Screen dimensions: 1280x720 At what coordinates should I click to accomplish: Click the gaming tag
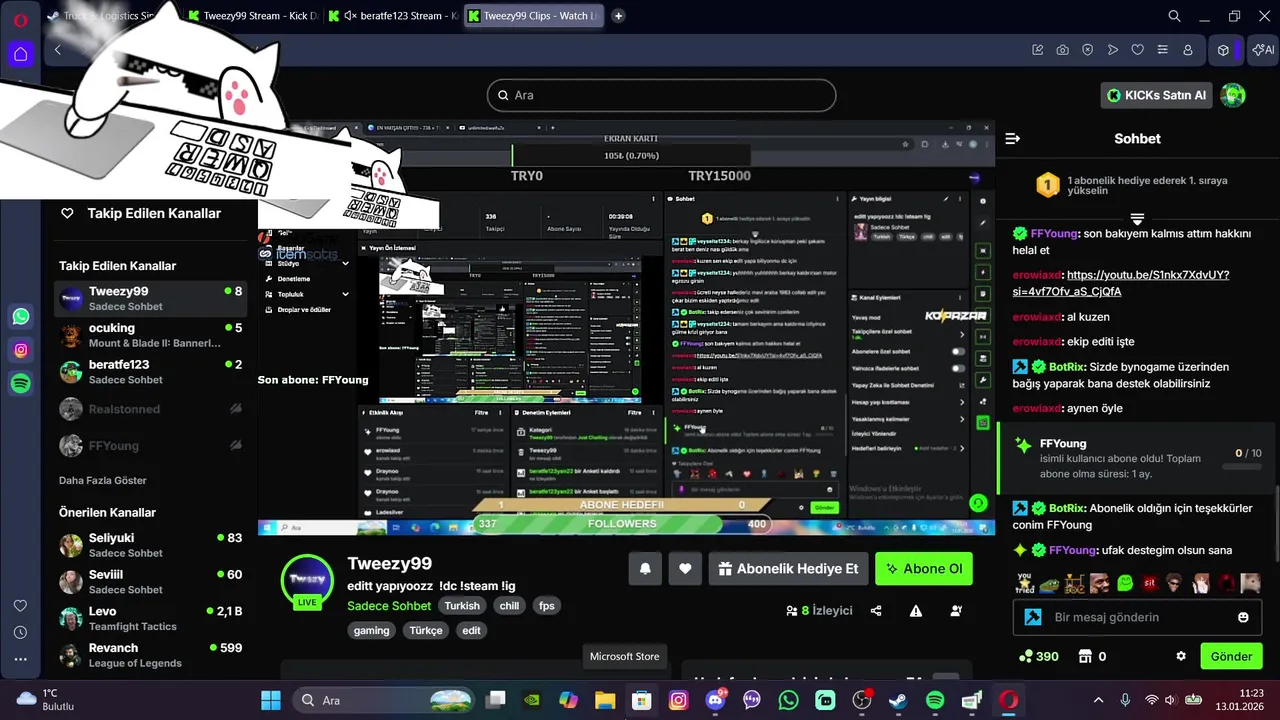(371, 631)
